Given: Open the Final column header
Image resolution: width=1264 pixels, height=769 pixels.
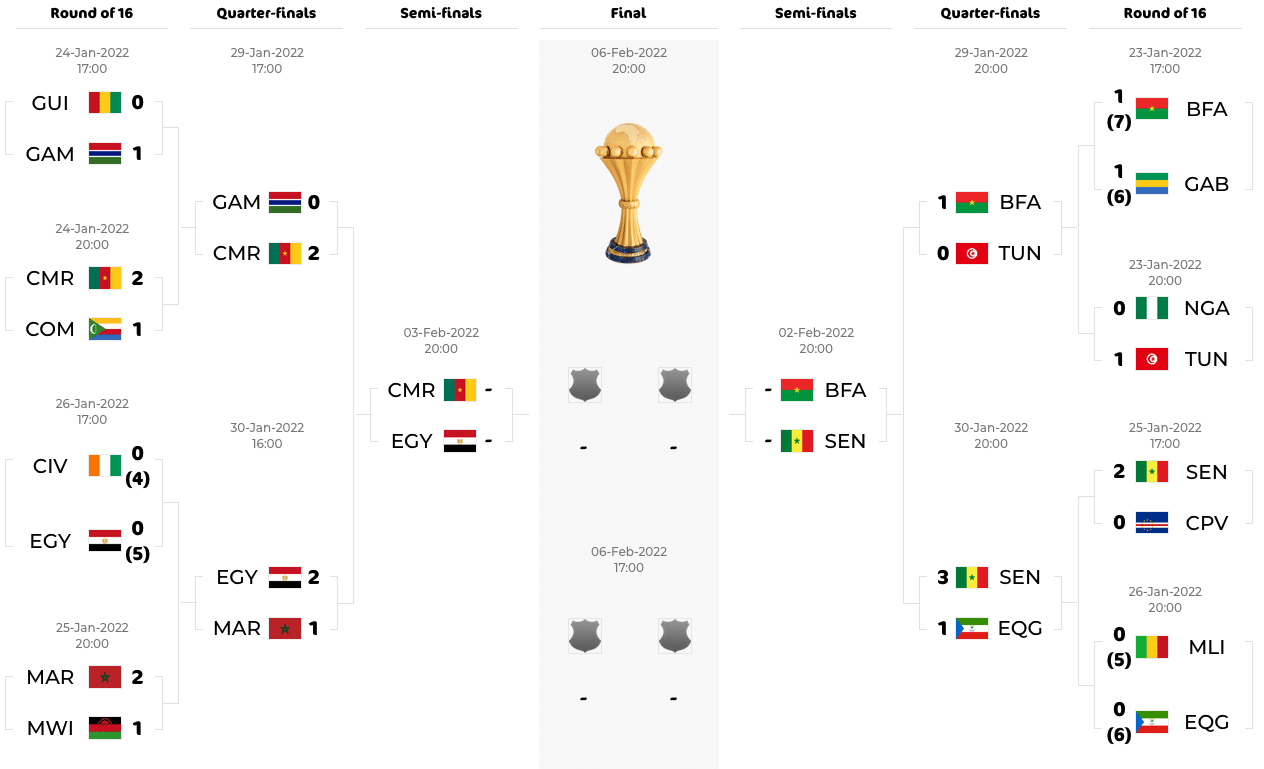Looking at the screenshot, I should 628,13.
